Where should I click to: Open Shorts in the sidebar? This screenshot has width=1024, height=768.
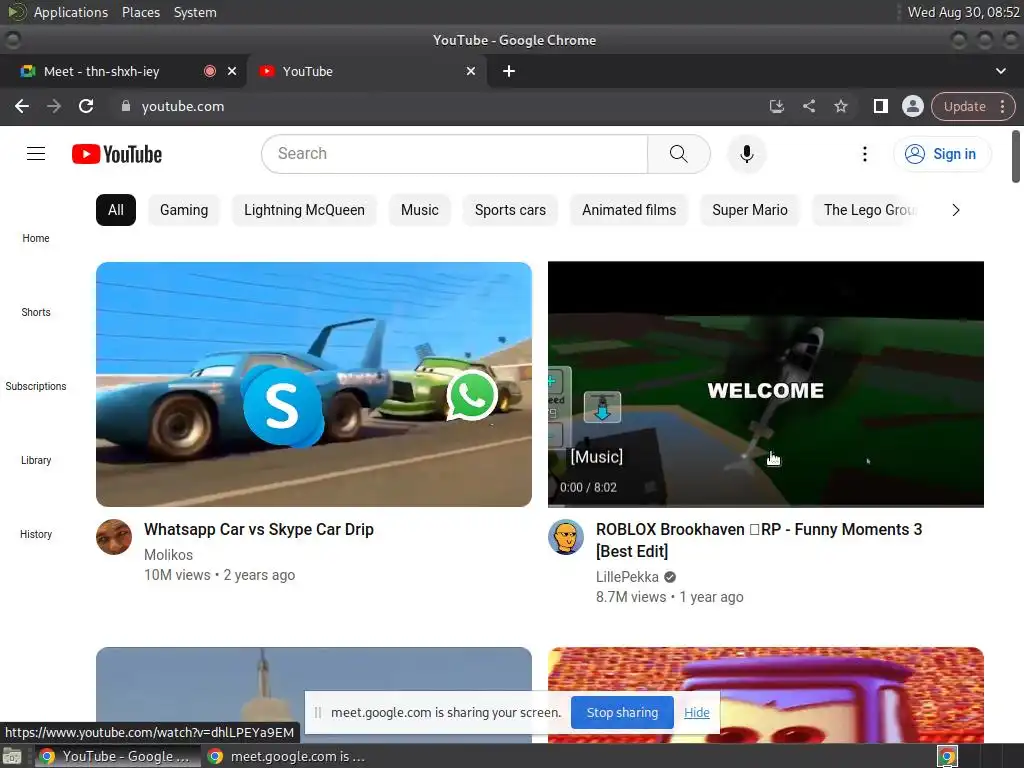(x=36, y=312)
